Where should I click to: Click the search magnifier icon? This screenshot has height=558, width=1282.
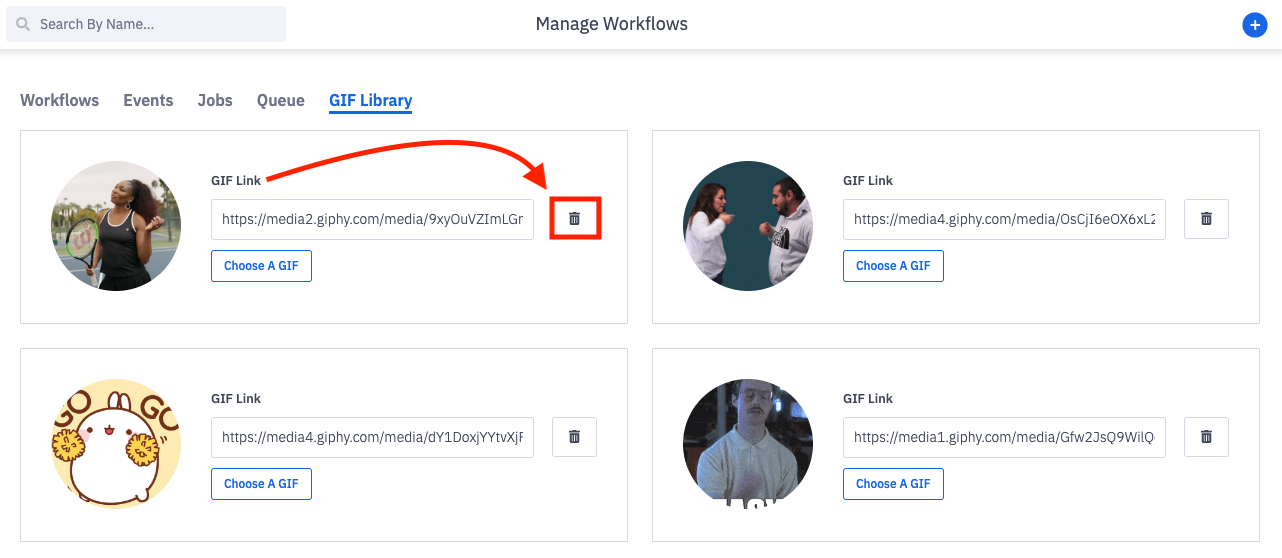[x=23, y=24]
